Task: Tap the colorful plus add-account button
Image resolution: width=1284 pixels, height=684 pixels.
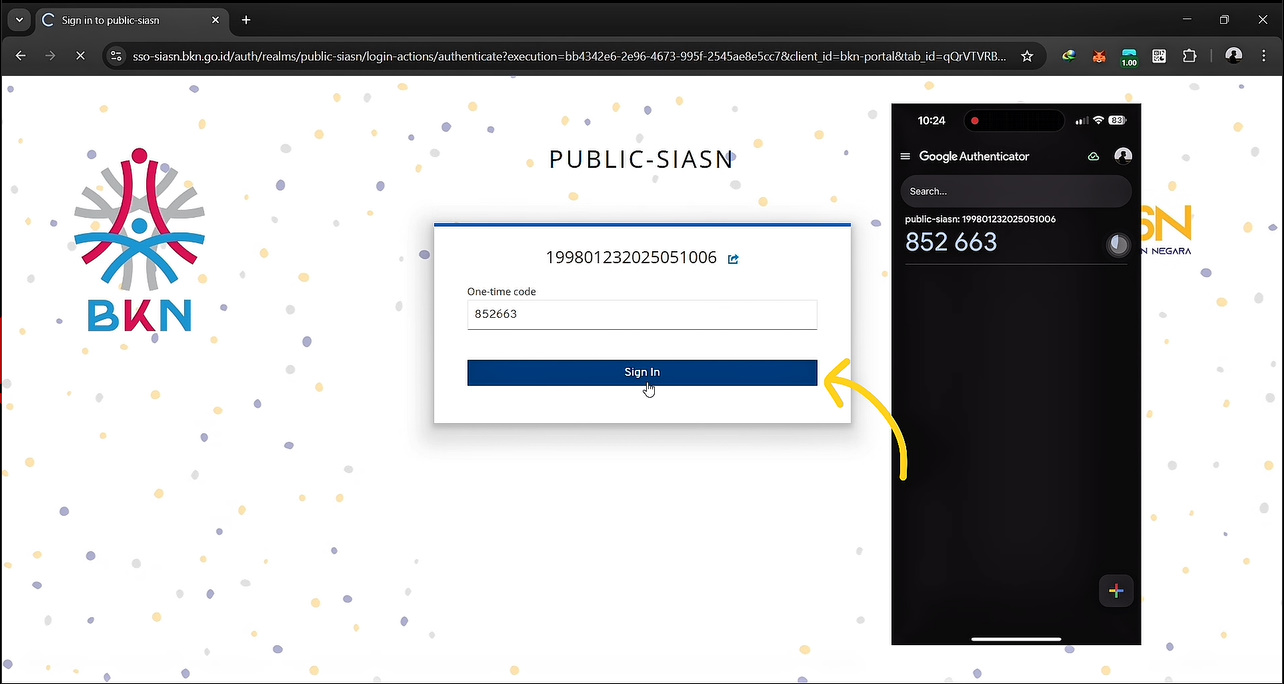Action: click(x=1116, y=591)
